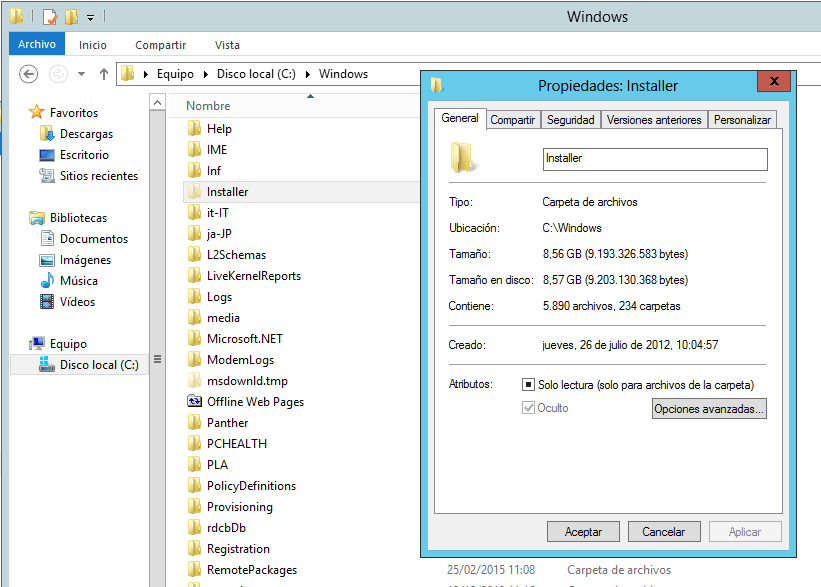Go back with the Back arrow
This screenshot has height=587, width=821.
[29, 74]
